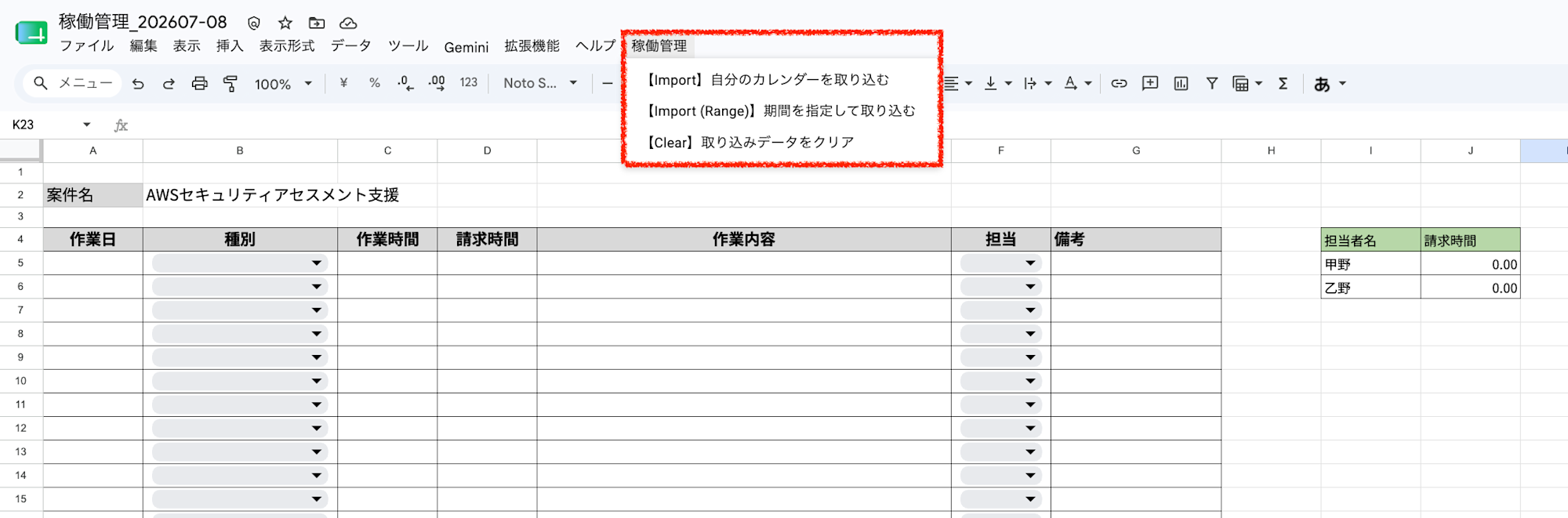Undo the last action

[138, 83]
